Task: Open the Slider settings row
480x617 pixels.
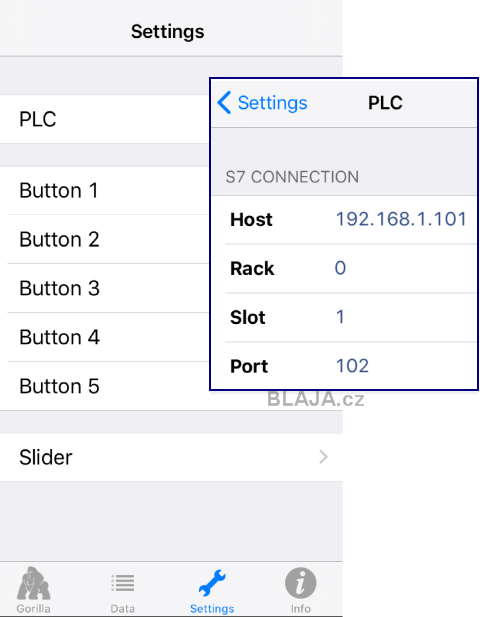Action: (x=171, y=457)
